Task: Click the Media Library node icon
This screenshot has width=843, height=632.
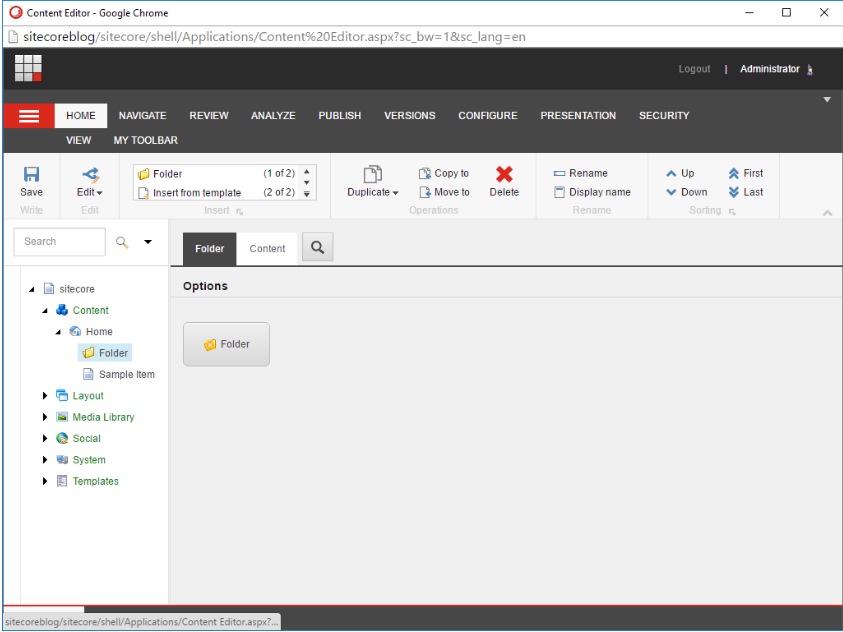Action: 62,417
